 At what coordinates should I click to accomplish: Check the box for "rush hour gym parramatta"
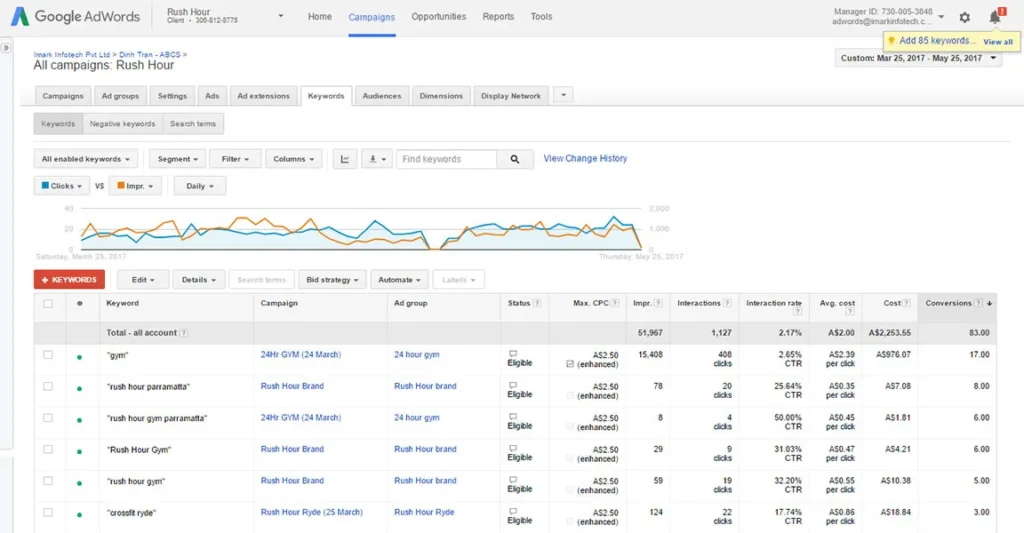(48, 417)
